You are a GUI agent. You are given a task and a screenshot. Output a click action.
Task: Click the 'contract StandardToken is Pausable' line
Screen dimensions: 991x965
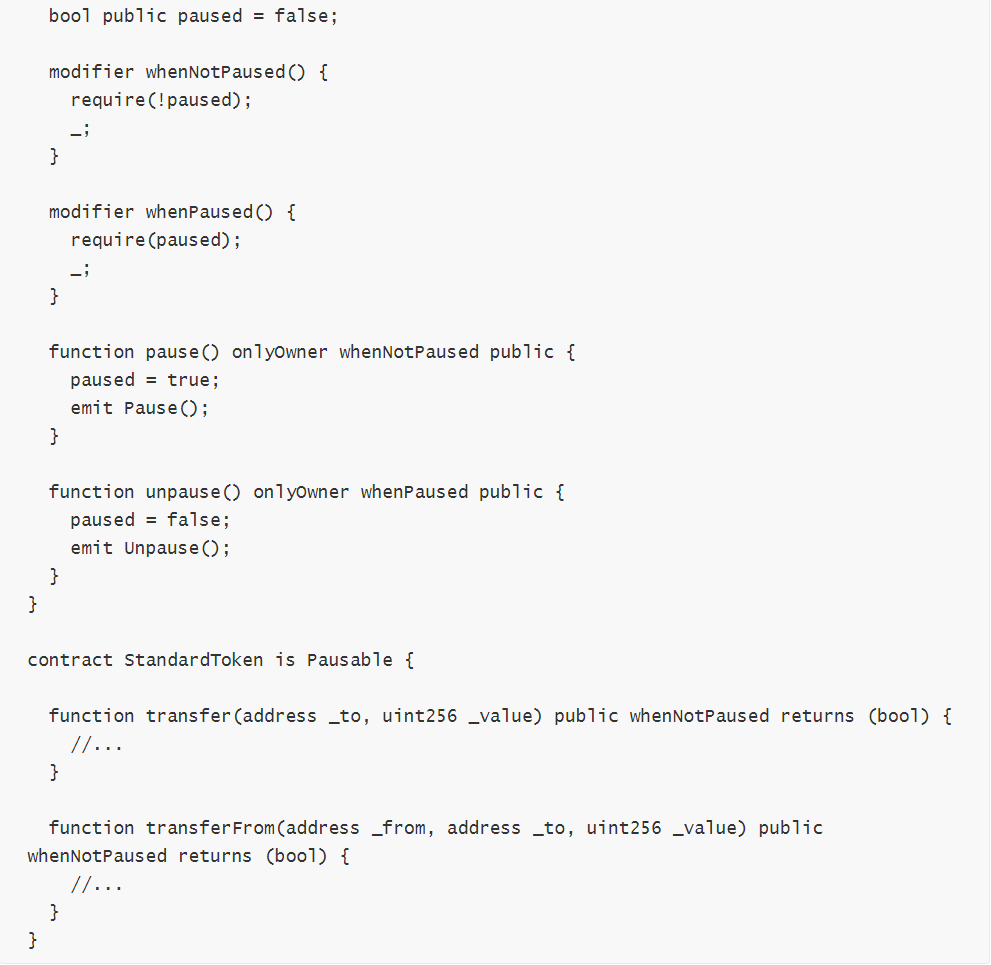[x=221, y=660]
